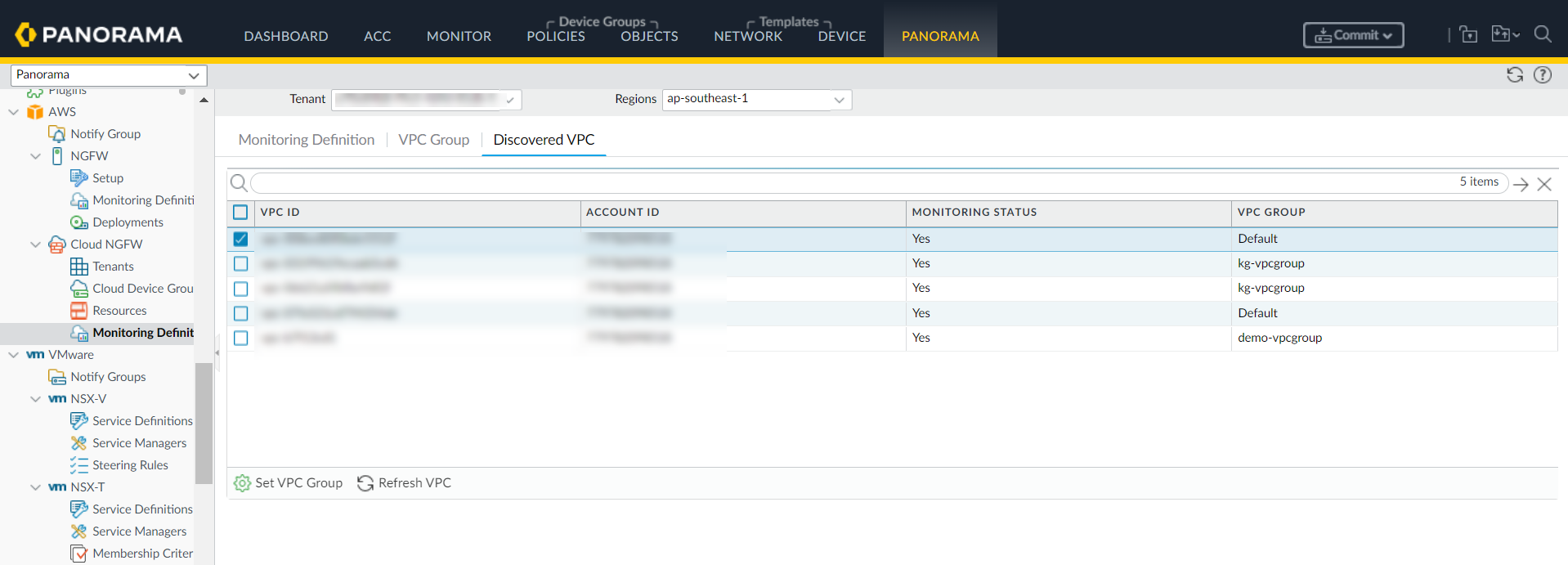Image resolution: width=1568 pixels, height=565 pixels.
Task: Switch to the VPC Group tab
Action: pyautogui.click(x=433, y=140)
